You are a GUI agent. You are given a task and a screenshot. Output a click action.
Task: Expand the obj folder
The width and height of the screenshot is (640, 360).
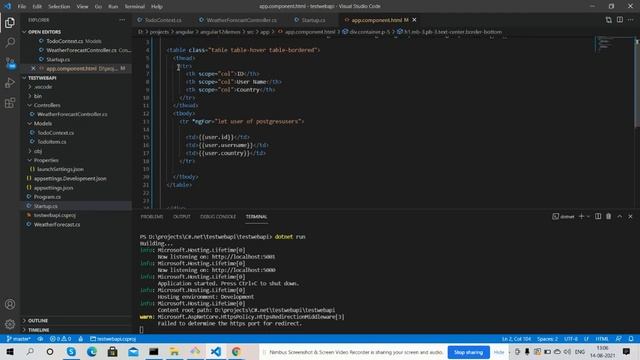point(38,151)
